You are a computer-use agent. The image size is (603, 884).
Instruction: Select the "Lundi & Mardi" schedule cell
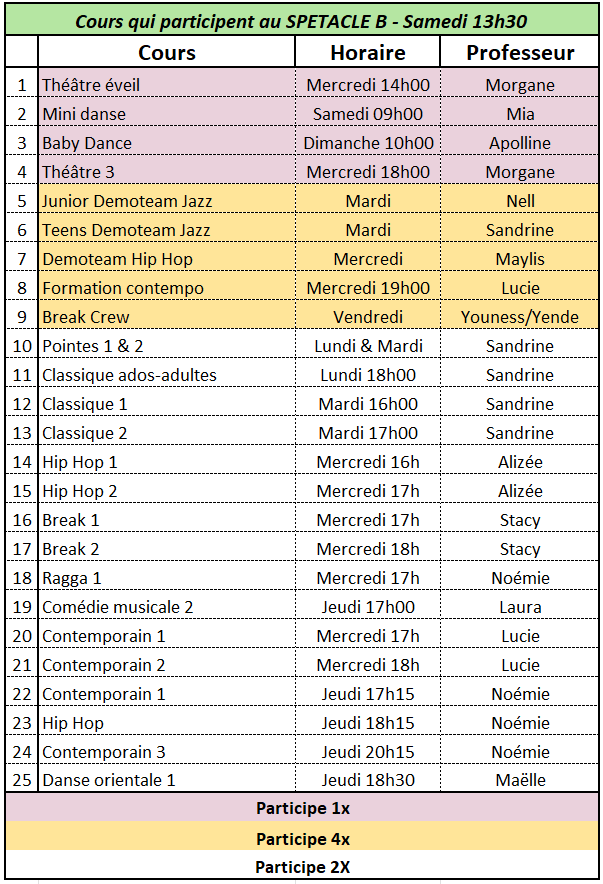[x=368, y=346]
